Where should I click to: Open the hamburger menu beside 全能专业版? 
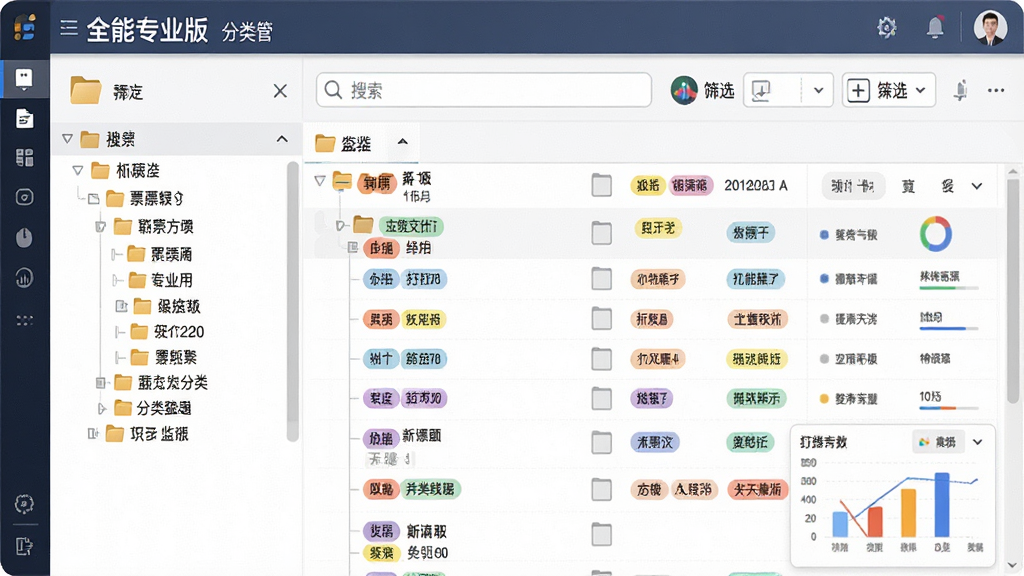point(69,27)
